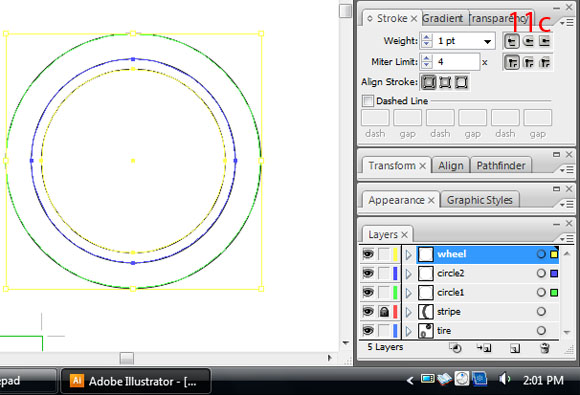Viewport: 580px width, 395px height.
Task: Click Create New Layer icon
Action: point(515,348)
